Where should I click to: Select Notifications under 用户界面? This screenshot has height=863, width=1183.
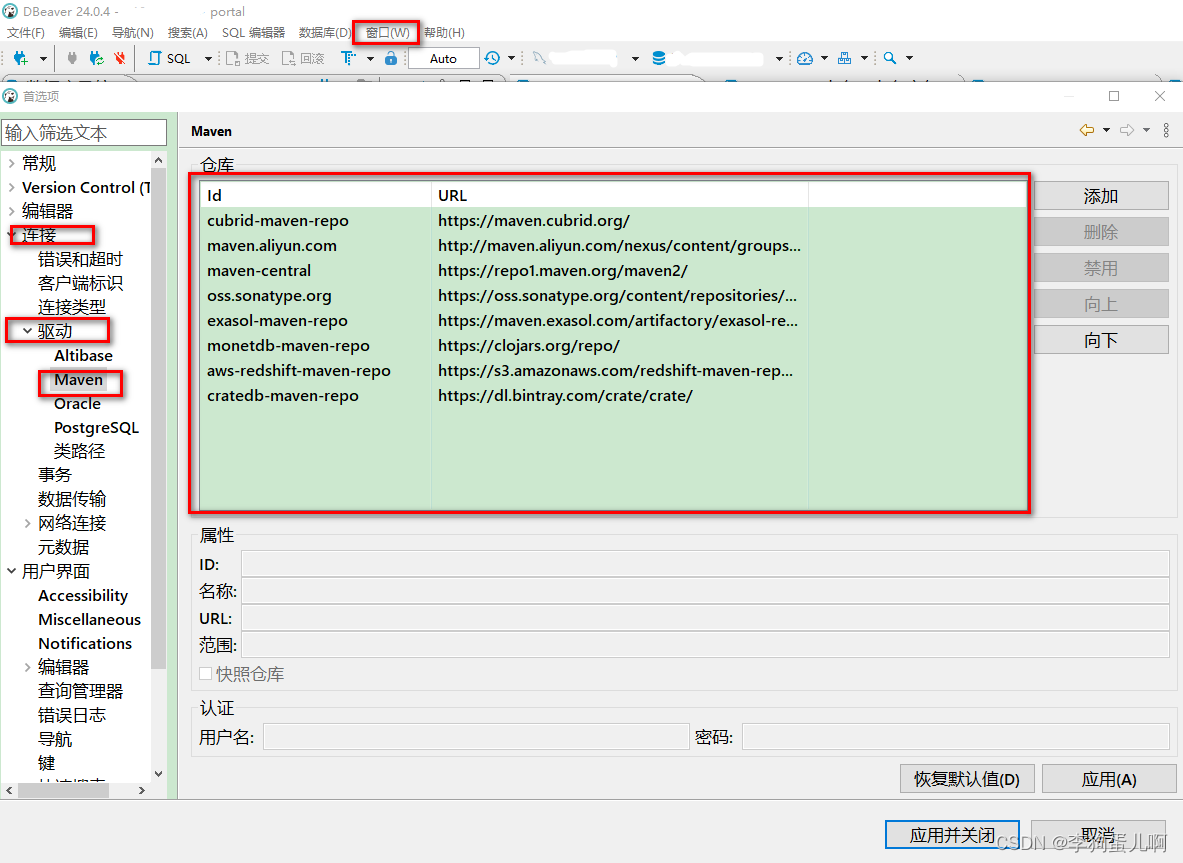click(x=85, y=643)
